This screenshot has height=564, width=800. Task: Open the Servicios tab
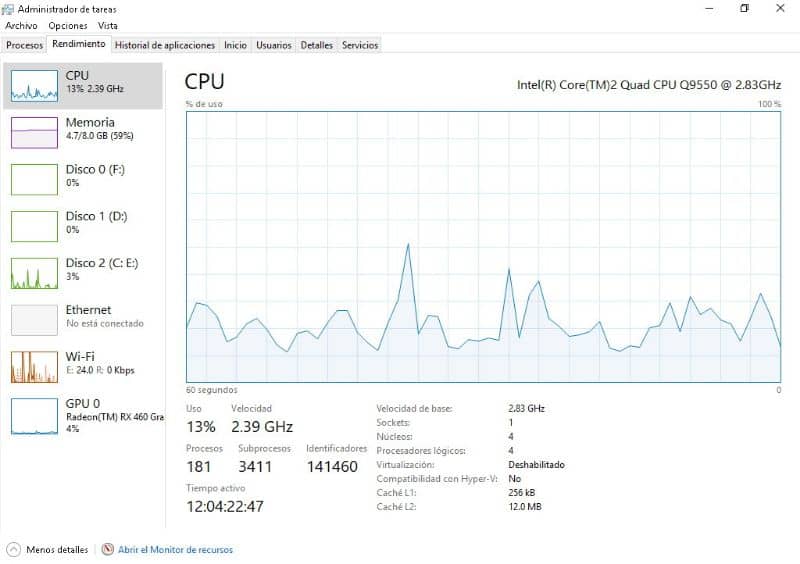click(360, 45)
